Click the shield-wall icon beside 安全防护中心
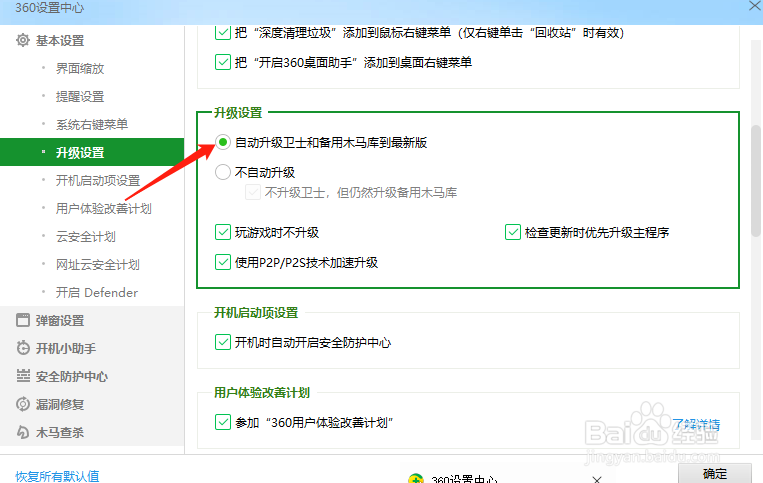The image size is (763, 483). click(23, 376)
